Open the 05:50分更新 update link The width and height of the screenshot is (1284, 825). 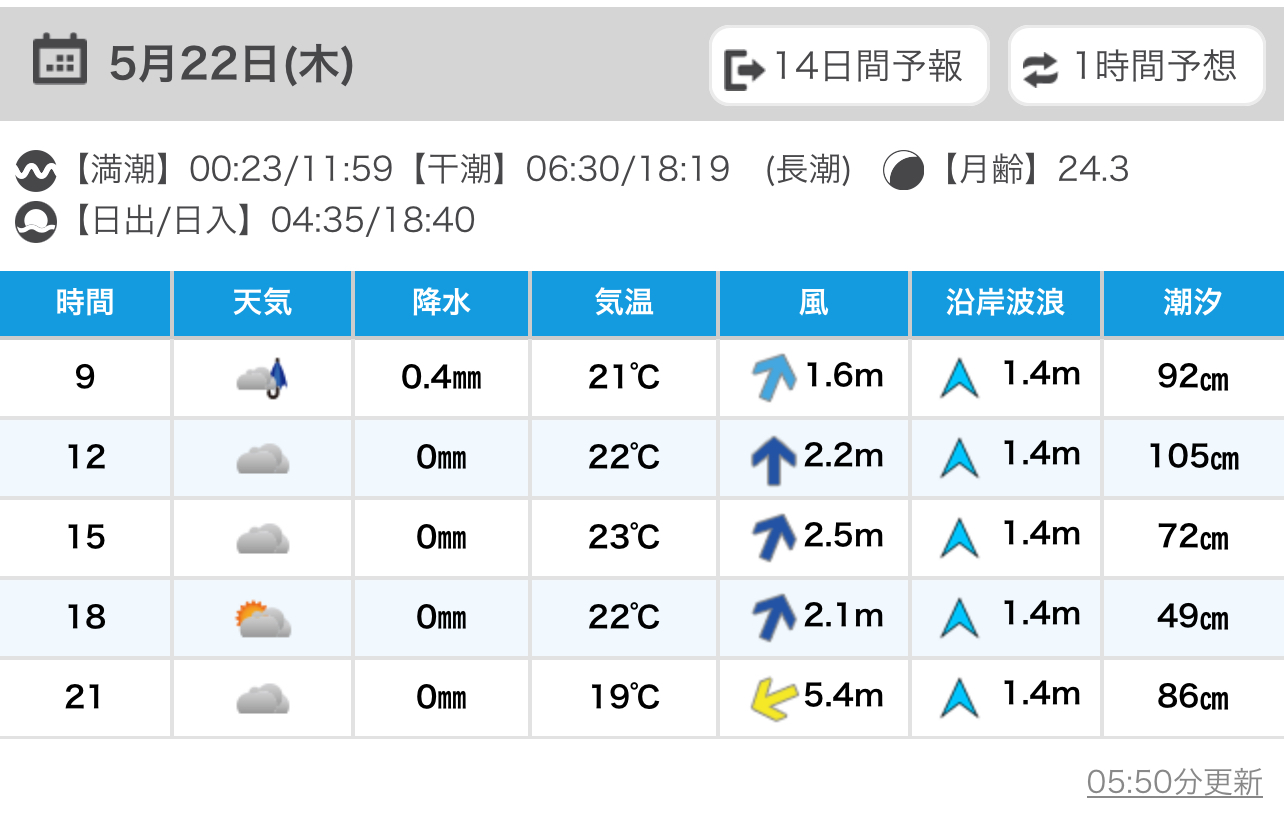point(1175,782)
